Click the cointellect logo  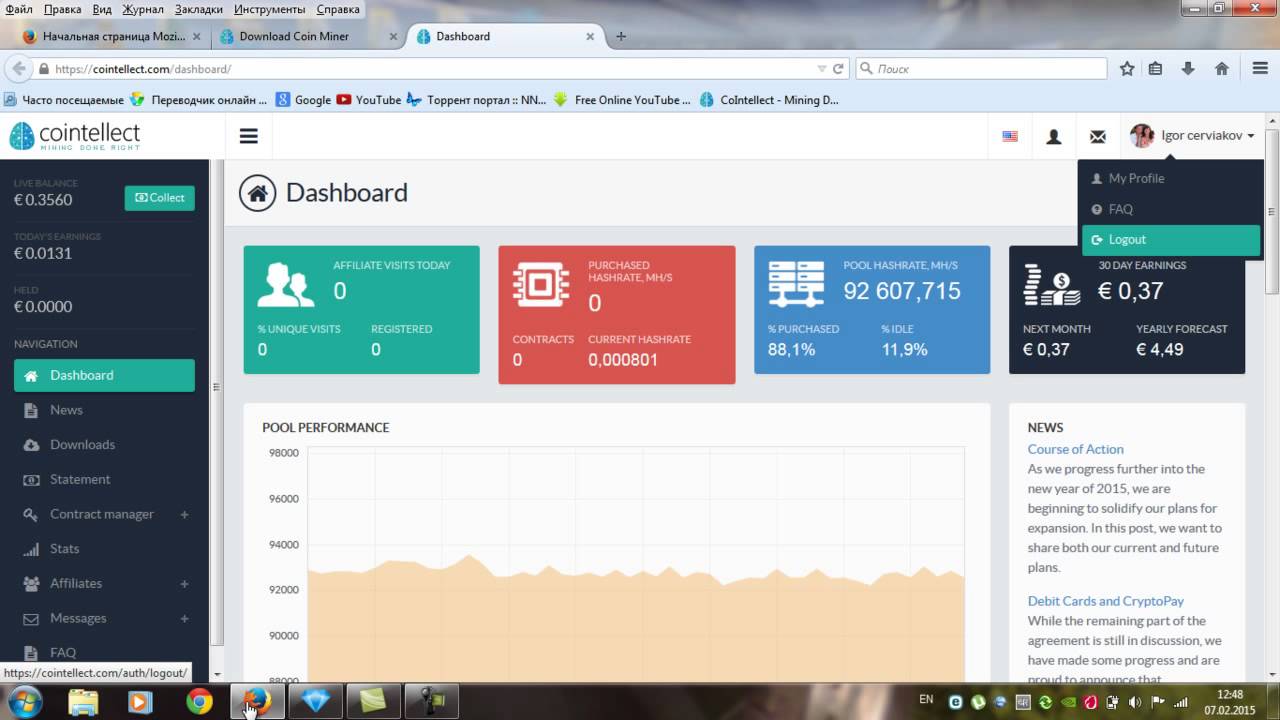tap(75, 136)
